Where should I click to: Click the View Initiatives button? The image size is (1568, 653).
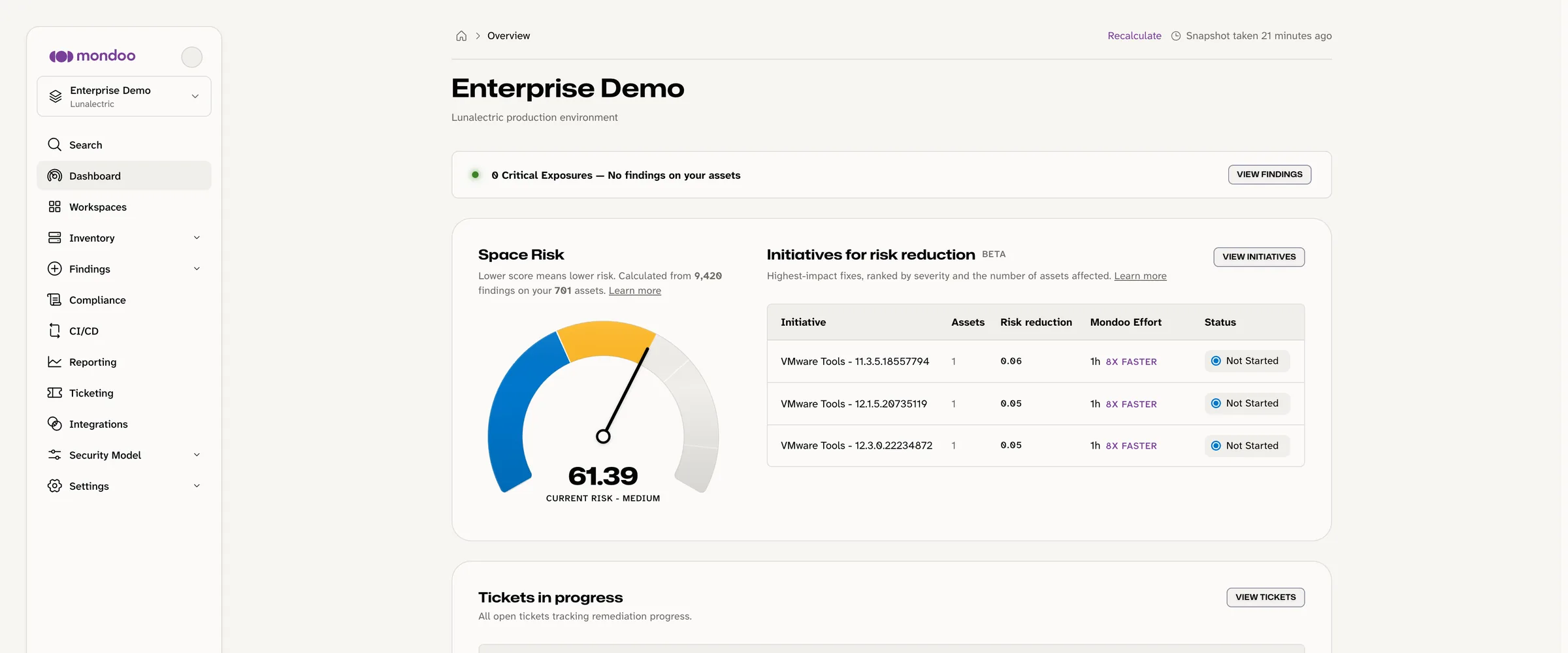[1259, 257]
